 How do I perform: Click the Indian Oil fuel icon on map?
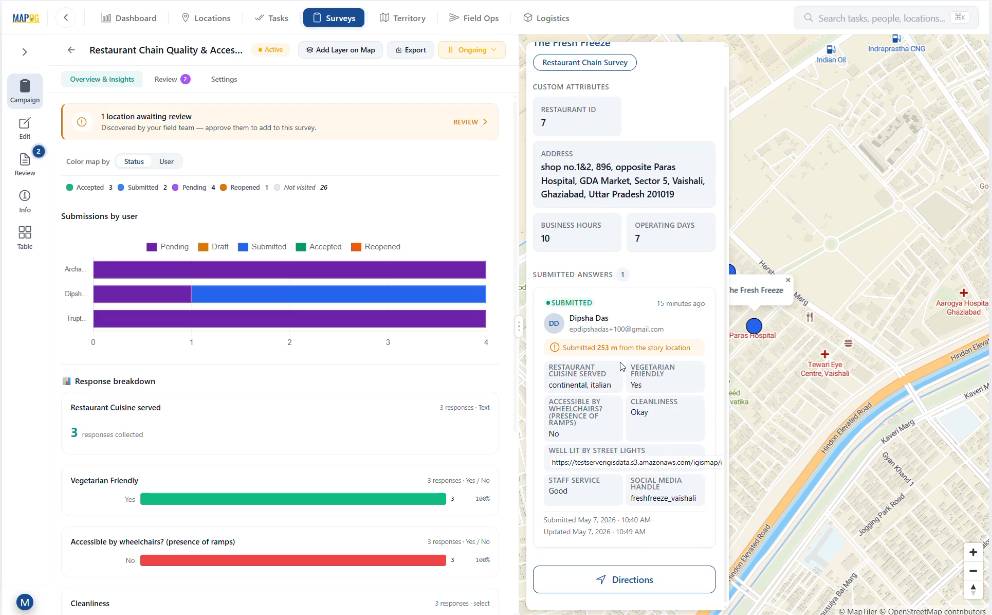tap(831, 49)
